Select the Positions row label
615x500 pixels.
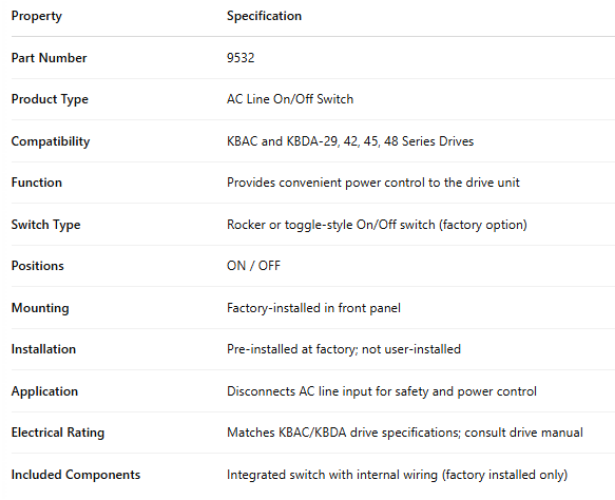(37, 266)
